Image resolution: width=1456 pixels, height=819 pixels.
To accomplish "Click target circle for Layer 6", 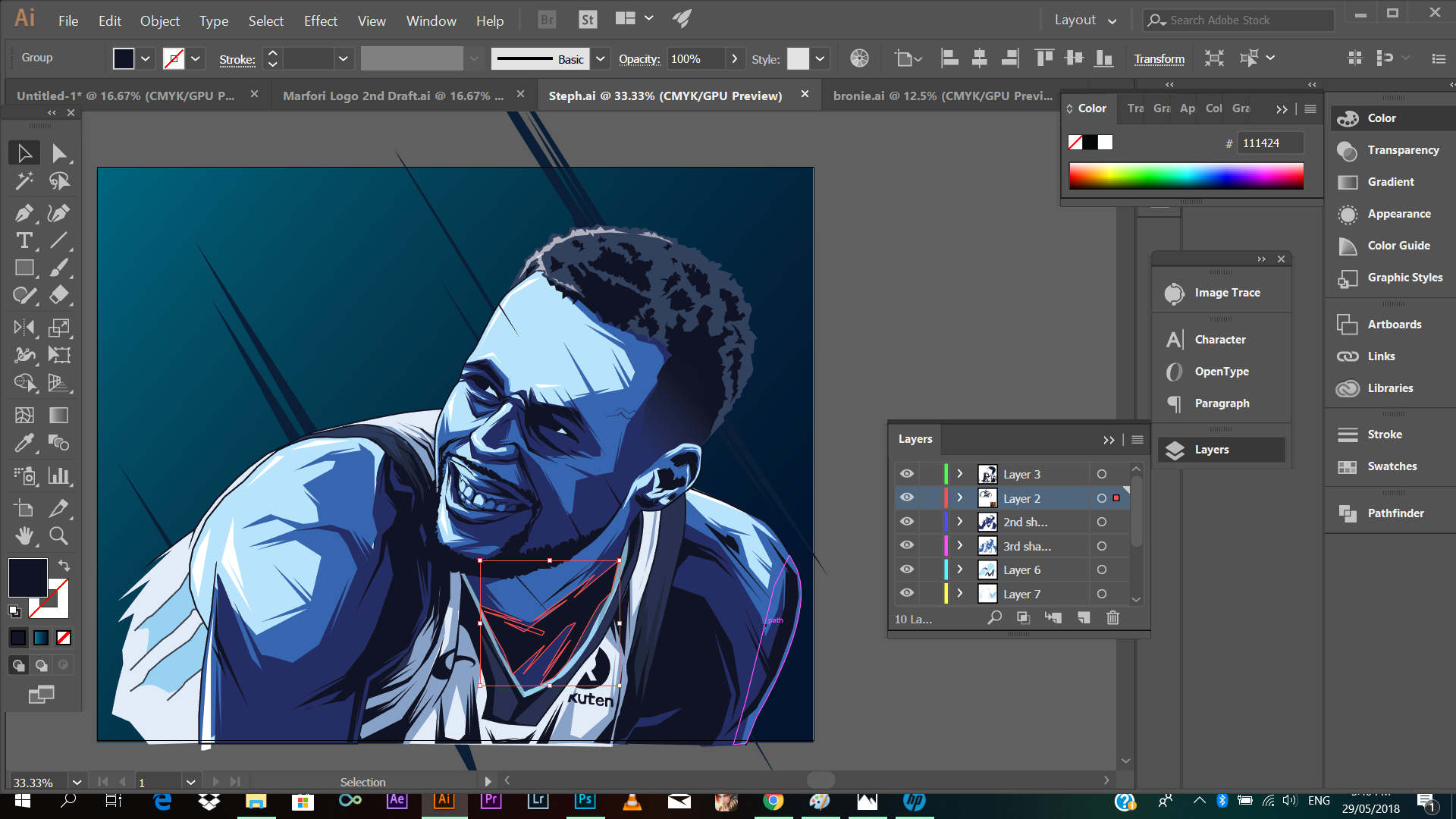I will 1102,570.
